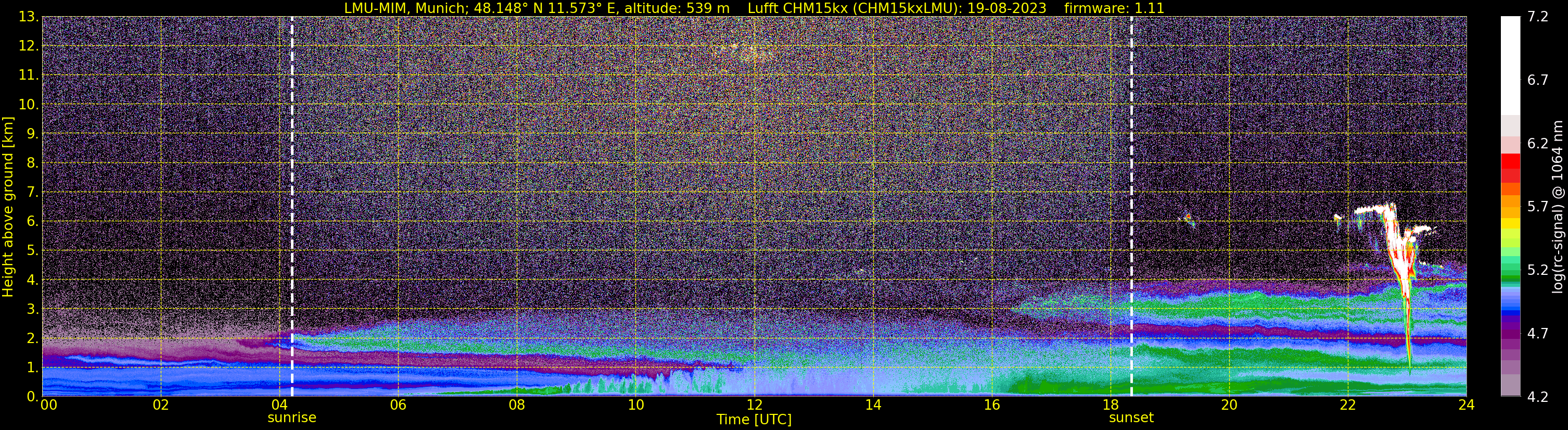This screenshot has height=430, width=1568.
Task: Select the white dashed sunrise line
Action: [292, 207]
